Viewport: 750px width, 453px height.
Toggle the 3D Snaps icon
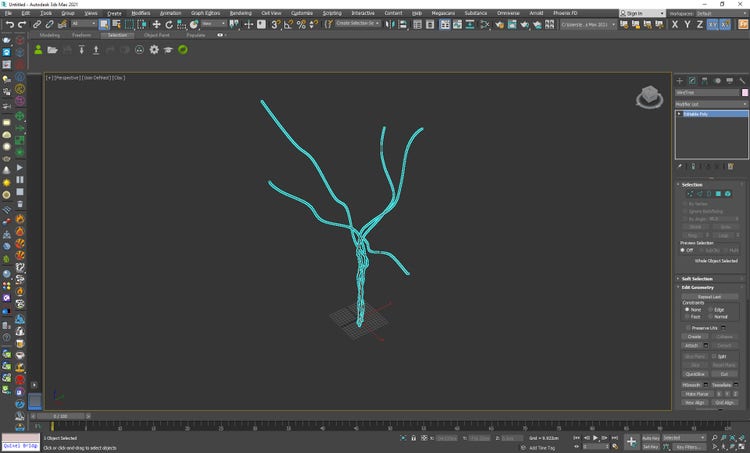(x=276, y=24)
